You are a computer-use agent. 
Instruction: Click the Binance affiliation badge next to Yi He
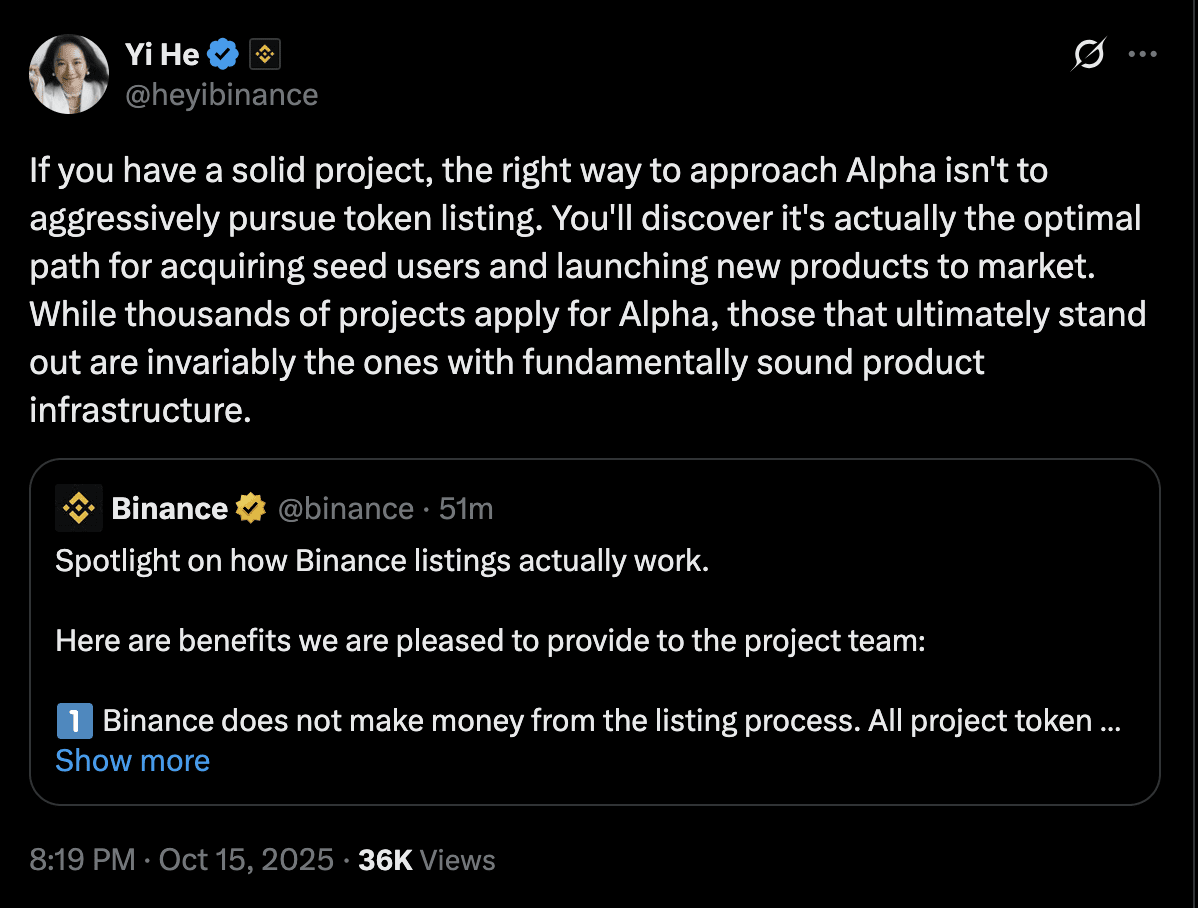click(x=264, y=55)
